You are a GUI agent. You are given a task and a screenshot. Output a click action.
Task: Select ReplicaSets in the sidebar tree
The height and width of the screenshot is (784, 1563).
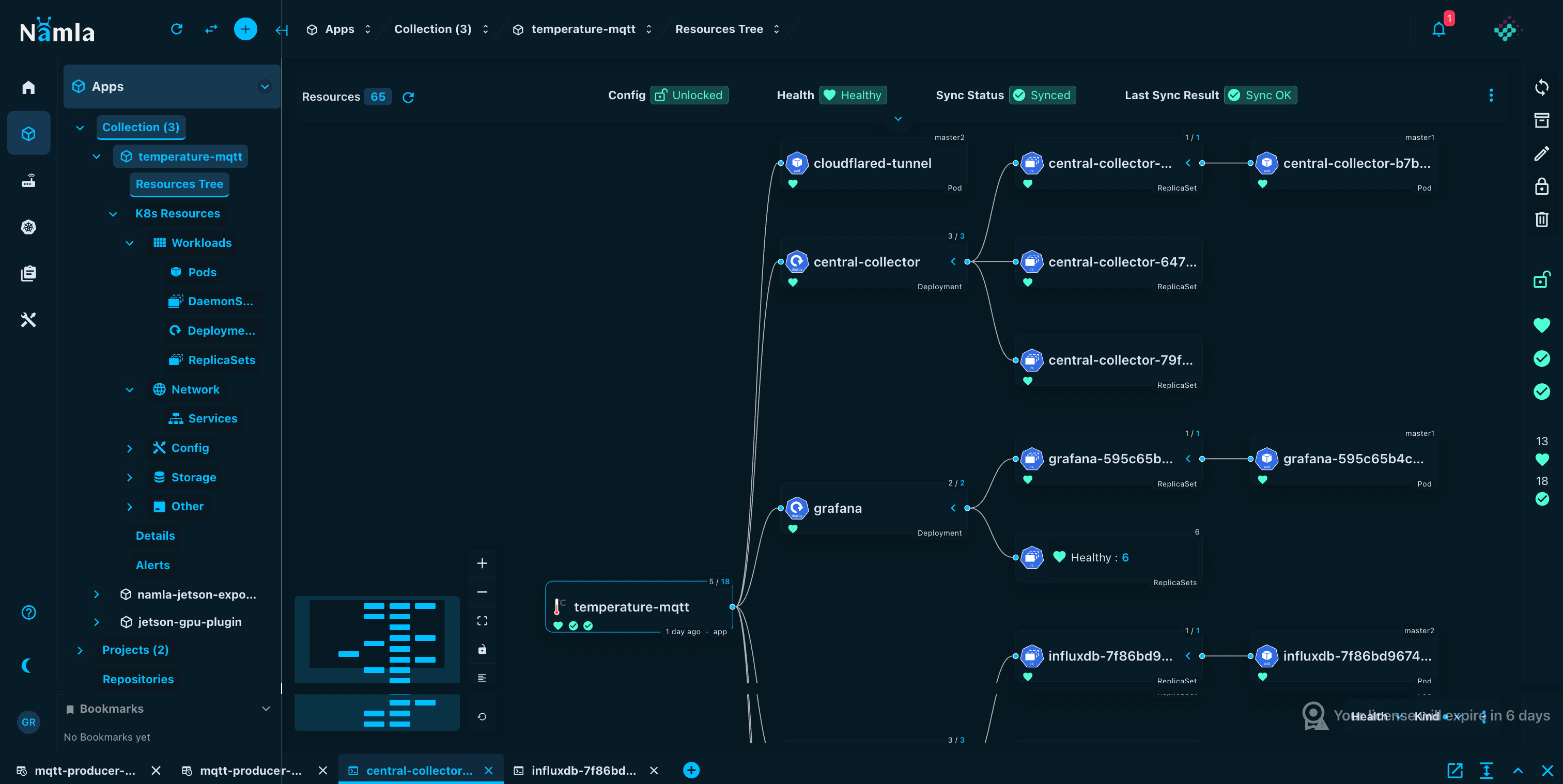[221, 360]
